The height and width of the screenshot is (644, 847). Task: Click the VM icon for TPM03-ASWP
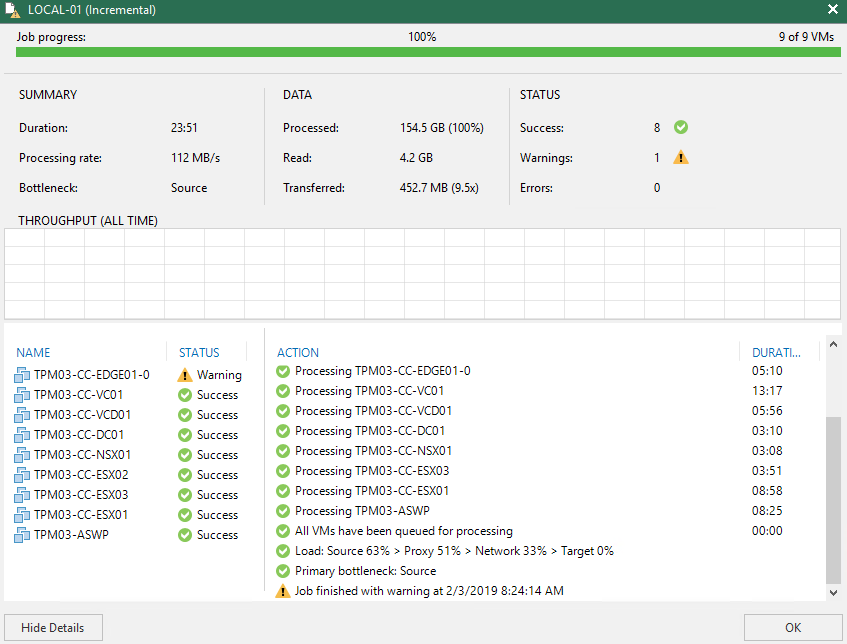pyautogui.click(x=22, y=535)
